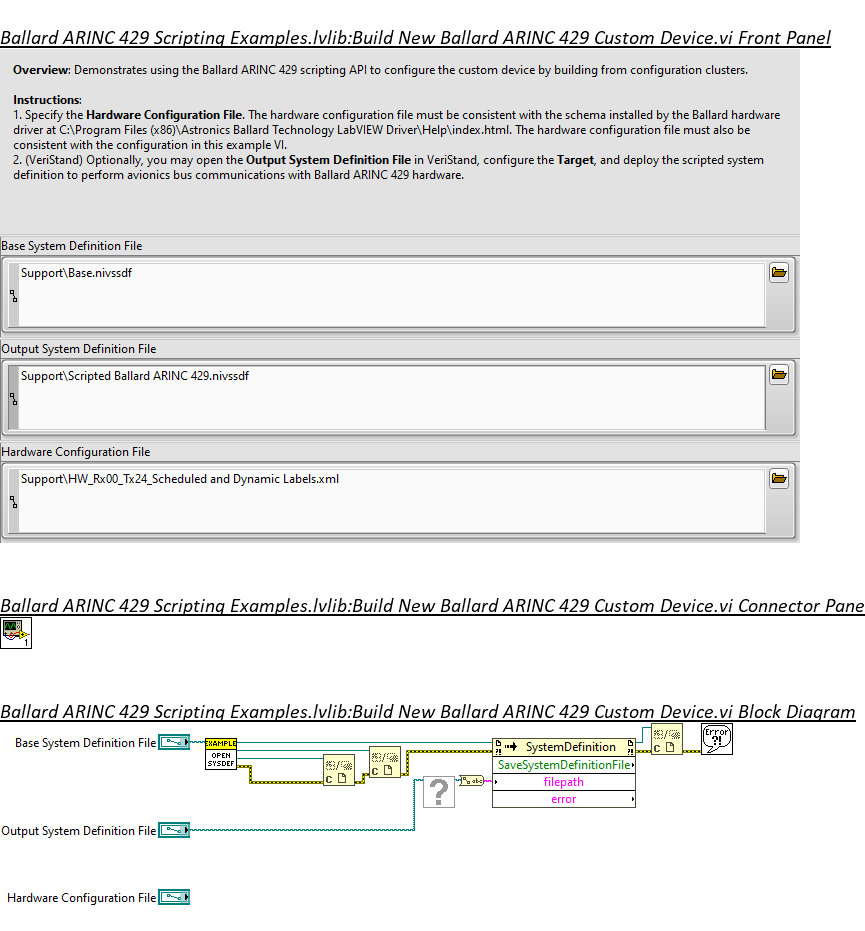This screenshot has width=865, height=931.
Task: Click the Scripted Ballard ARINC 429.nivssdf path field
Action: [392, 398]
